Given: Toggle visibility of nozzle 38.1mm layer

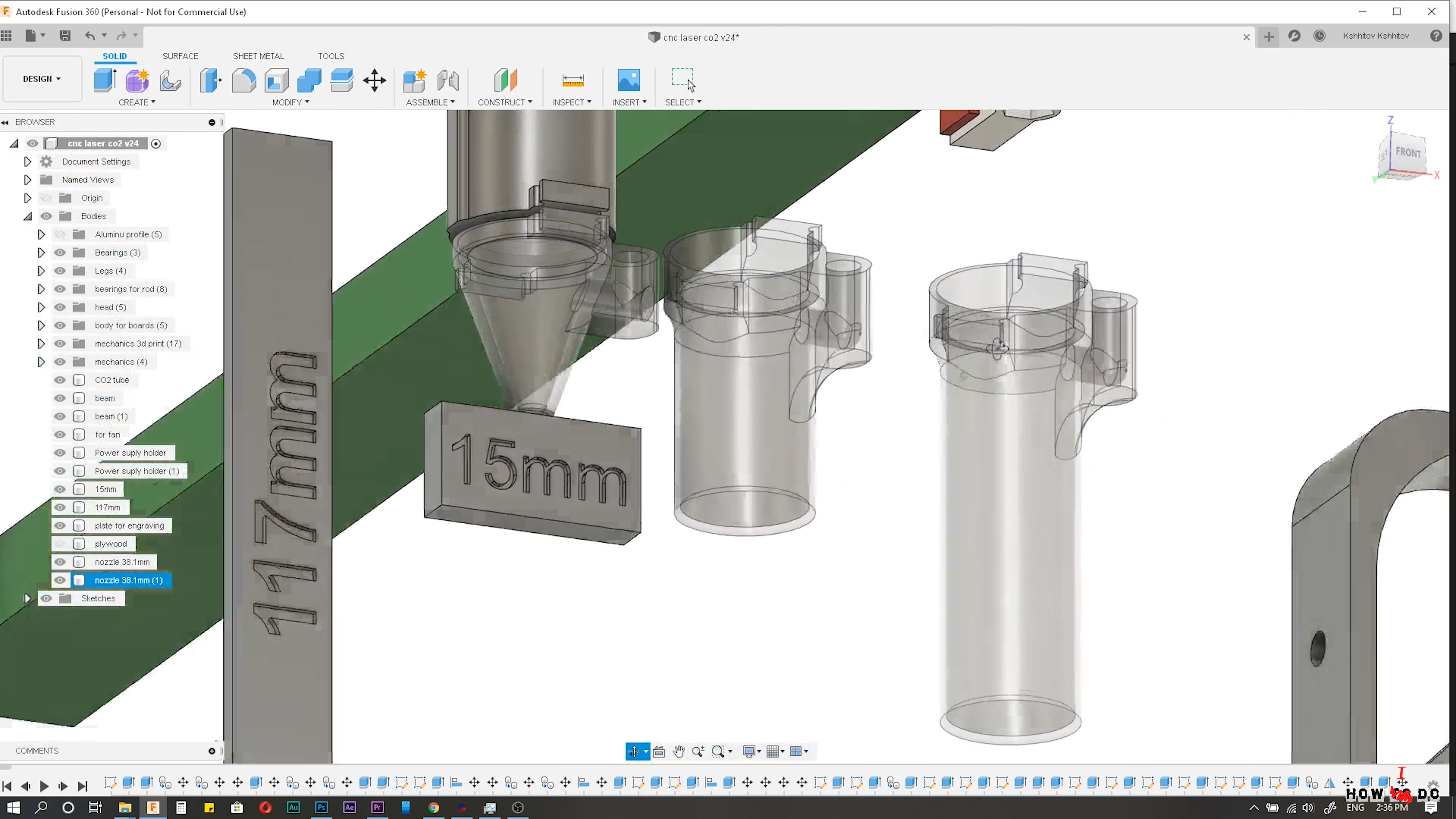Looking at the screenshot, I should [x=60, y=561].
